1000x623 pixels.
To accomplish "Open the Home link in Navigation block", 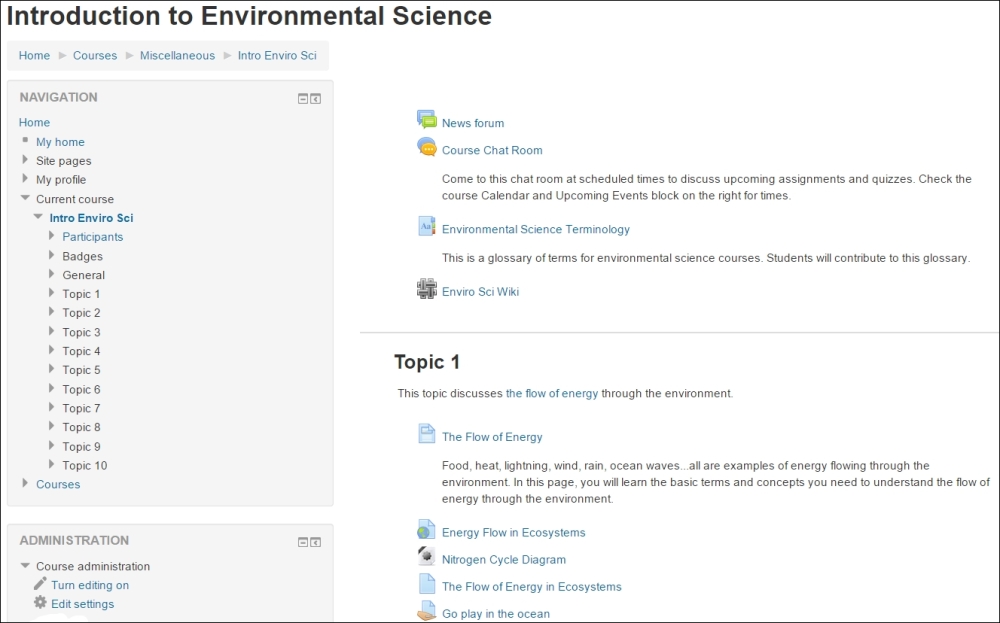I will pos(34,122).
